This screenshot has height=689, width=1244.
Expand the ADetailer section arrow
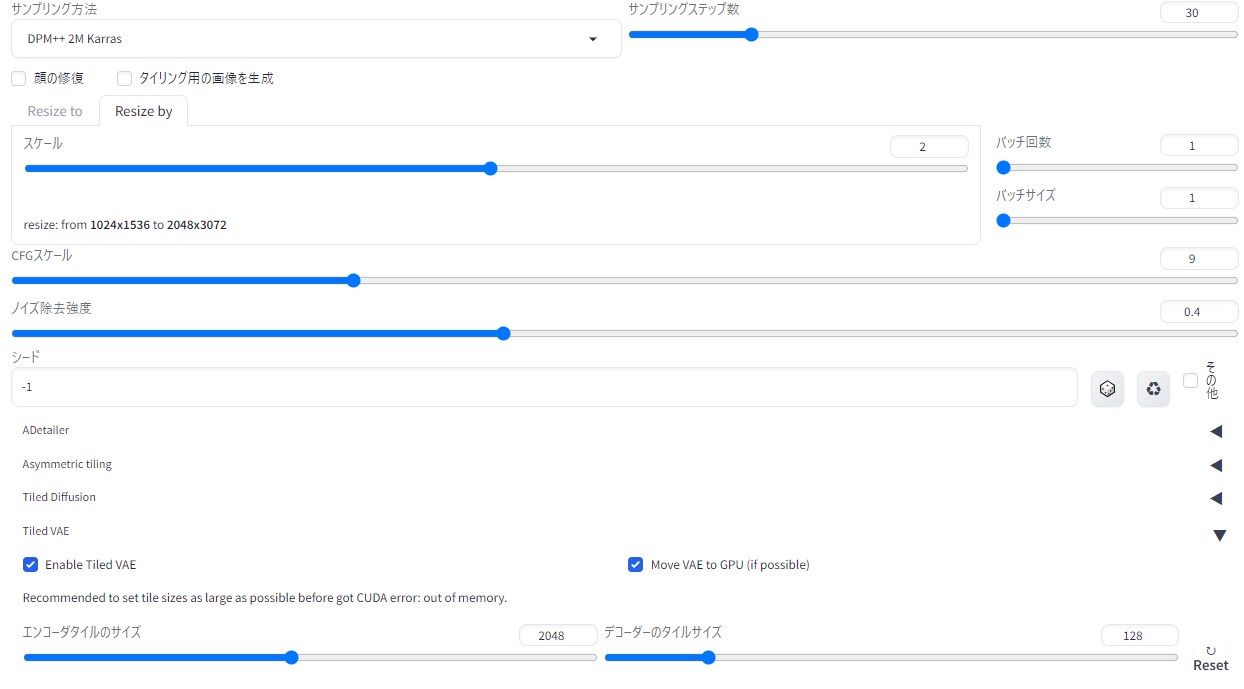[x=1216, y=431]
